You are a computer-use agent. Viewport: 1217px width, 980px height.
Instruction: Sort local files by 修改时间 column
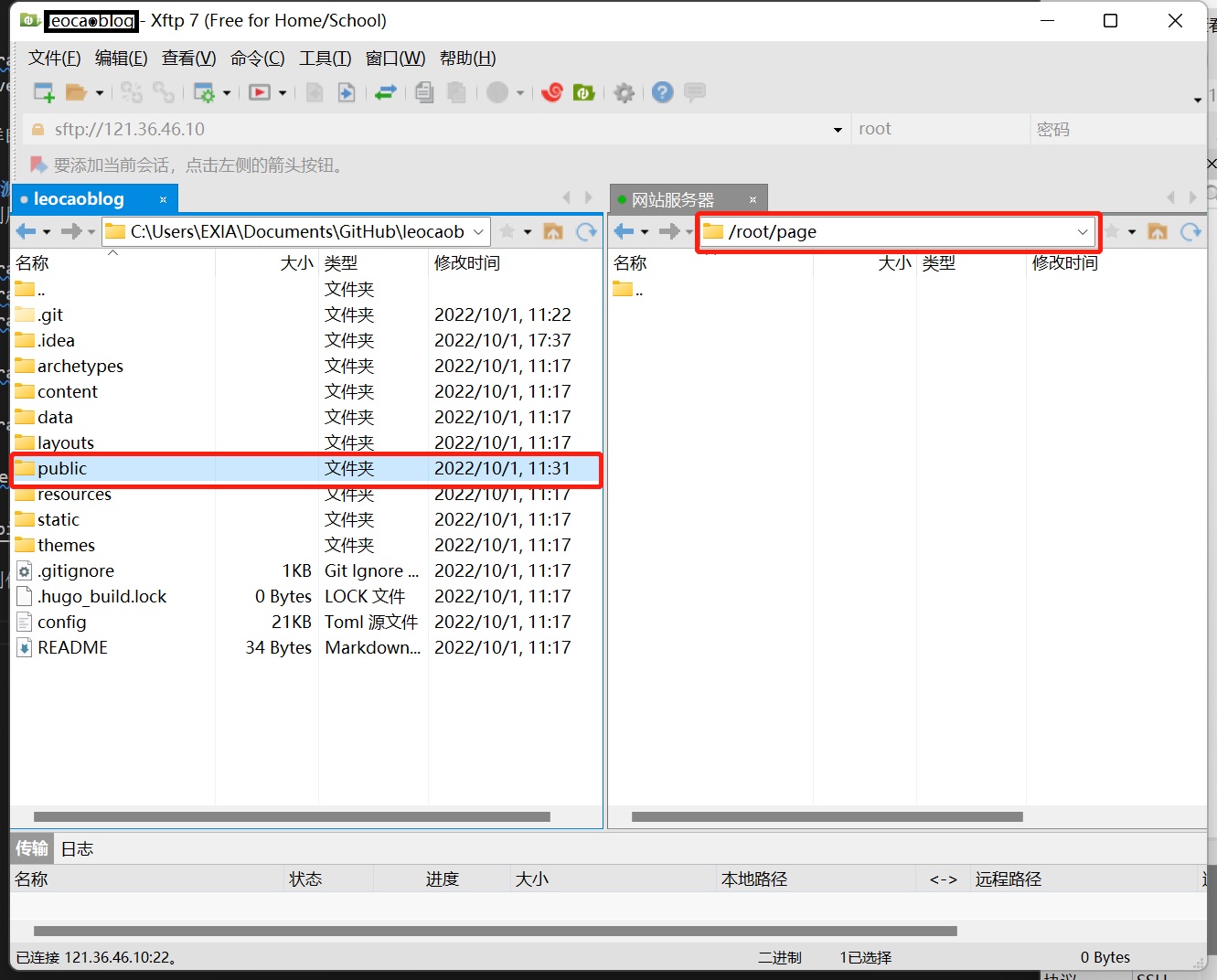(x=467, y=263)
